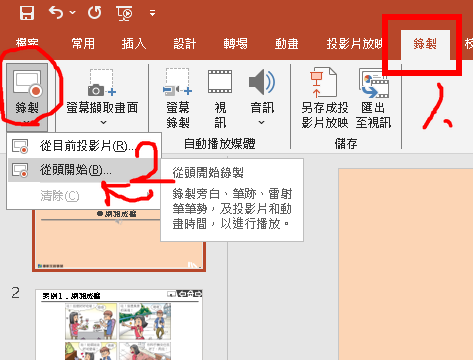This screenshot has width=473, height=360.
Task: Switch to the 轉場 (Transitions) tab
Action: point(235,43)
